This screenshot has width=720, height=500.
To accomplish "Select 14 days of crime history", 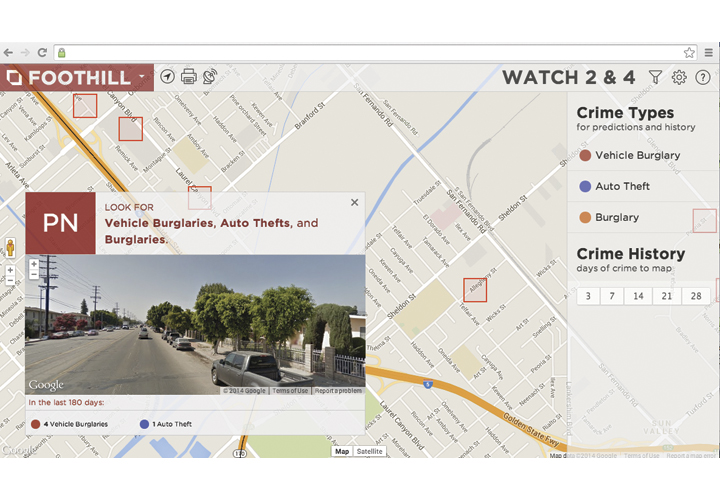I will click(639, 296).
